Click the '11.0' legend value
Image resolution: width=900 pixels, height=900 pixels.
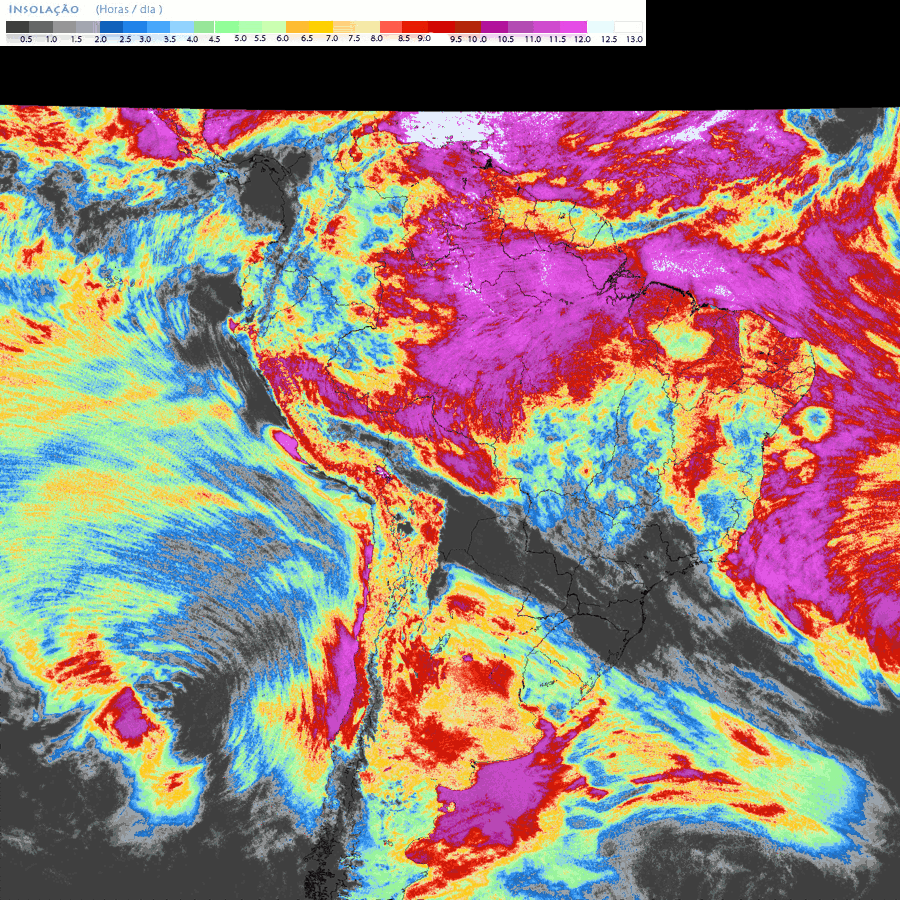click(x=533, y=40)
